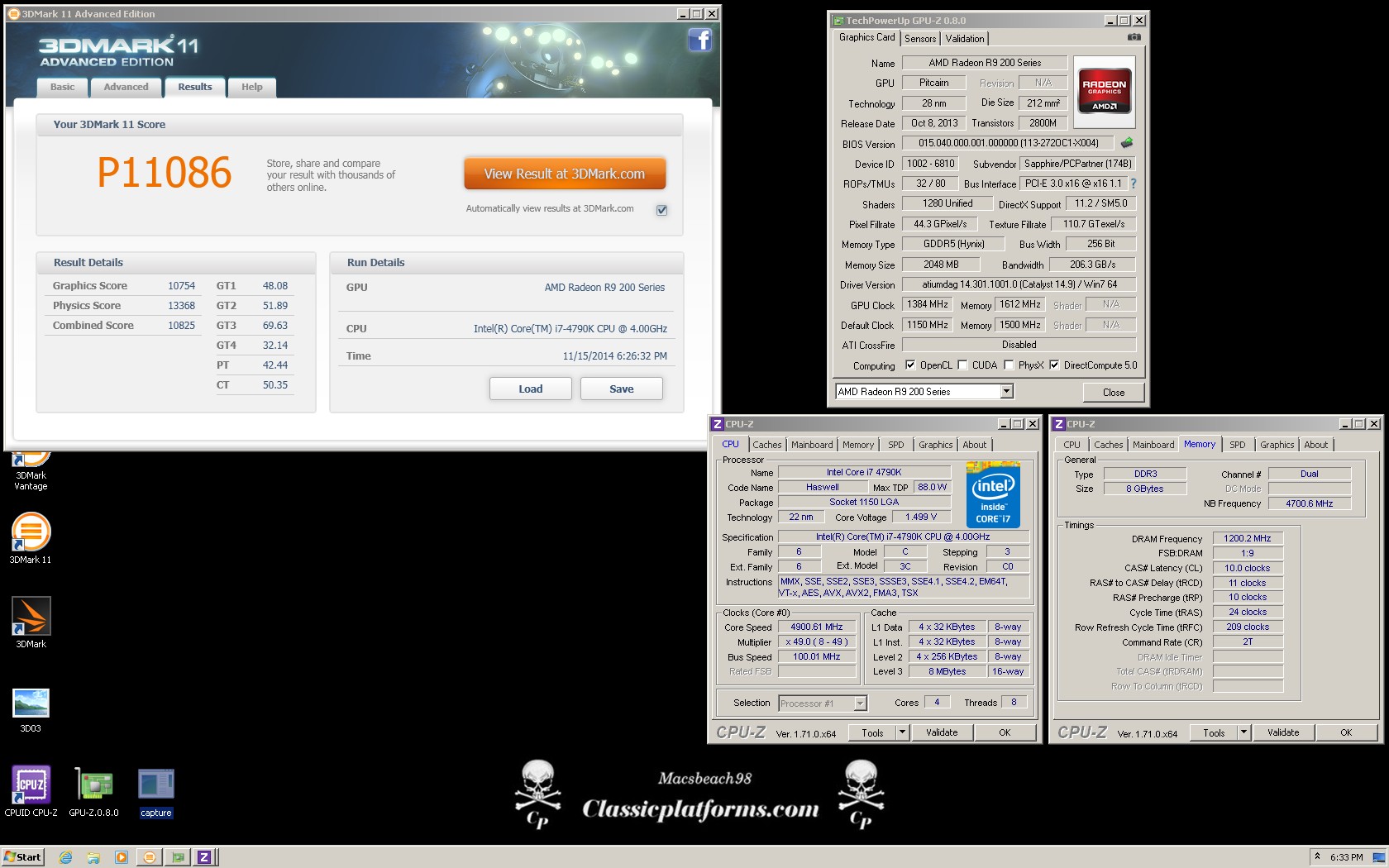
Task: Click Tools button in the CPU-Z window showing the CPU tab
Action: [x=872, y=732]
